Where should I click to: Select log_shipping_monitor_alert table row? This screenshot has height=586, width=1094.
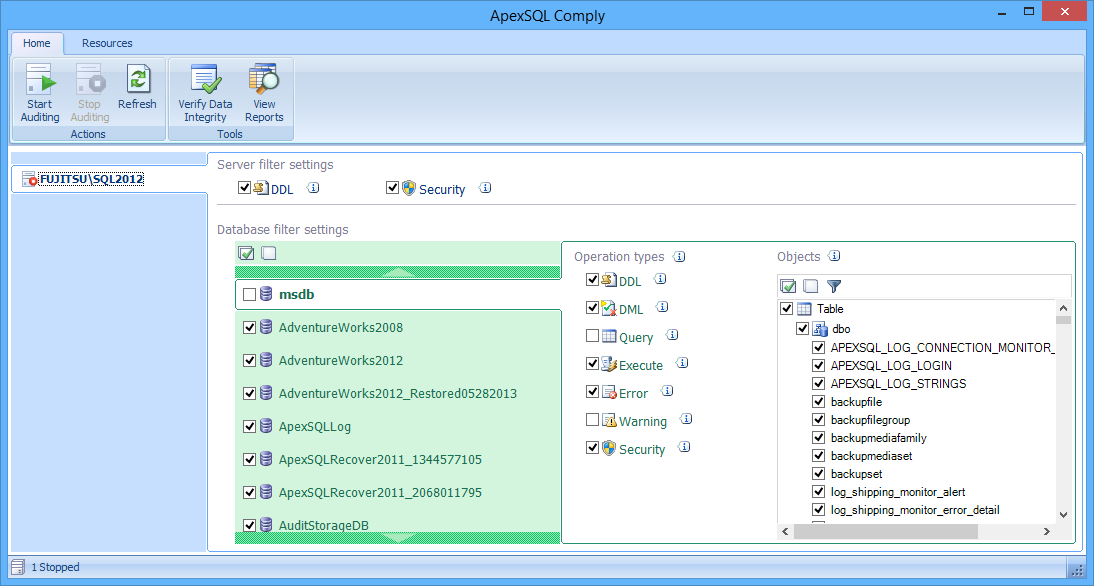click(898, 493)
